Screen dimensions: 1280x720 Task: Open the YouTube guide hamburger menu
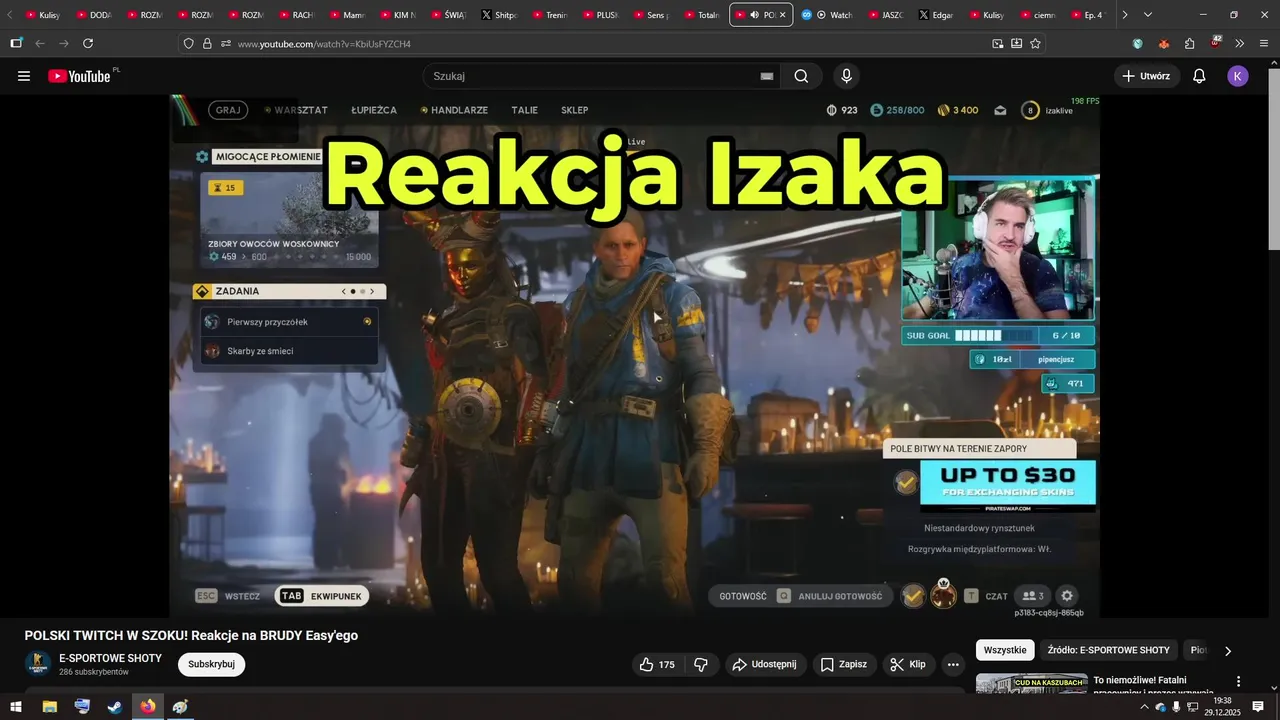pos(24,76)
